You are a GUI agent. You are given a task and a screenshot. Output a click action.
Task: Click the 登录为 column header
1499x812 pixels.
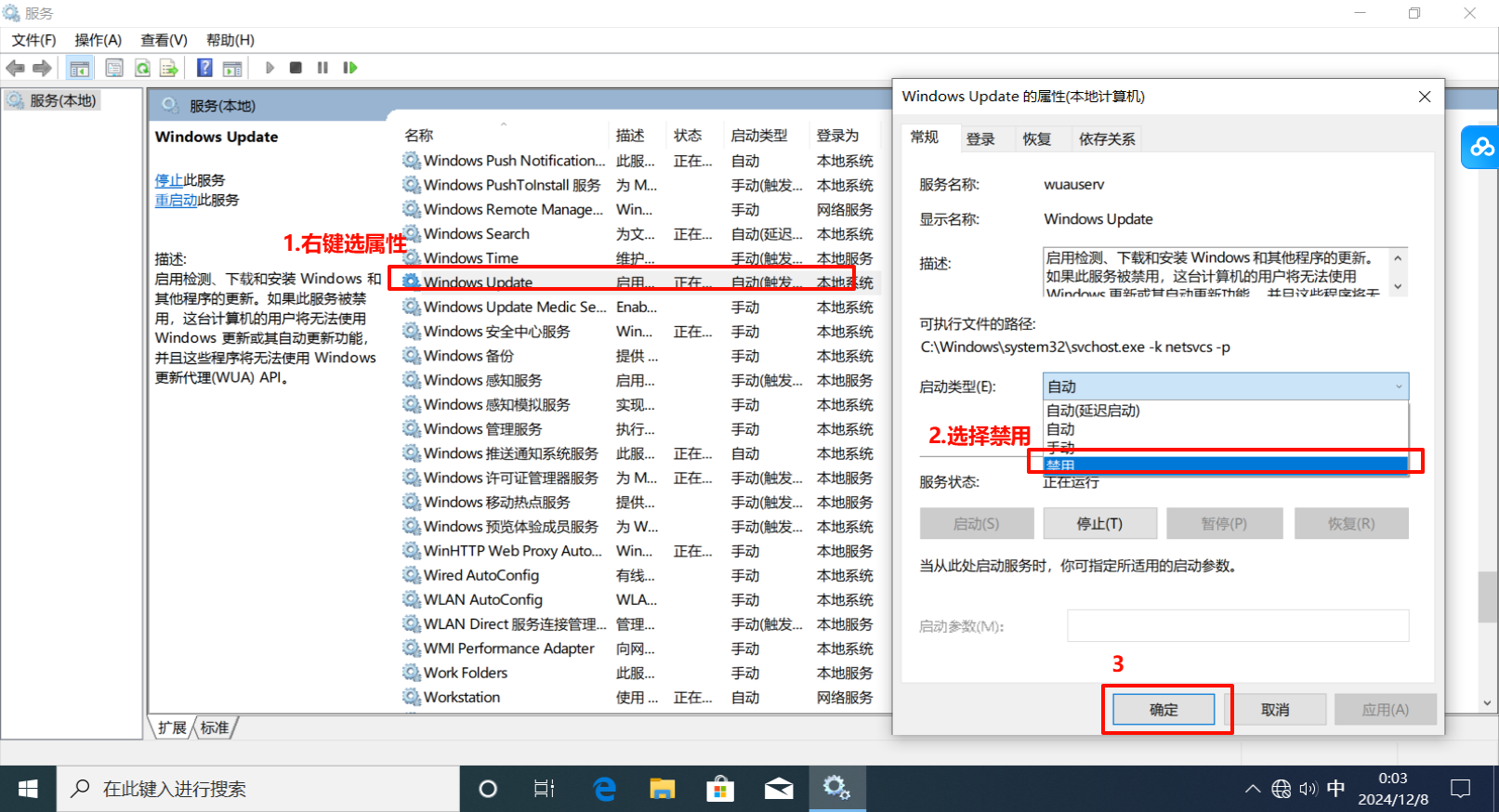click(x=844, y=136)
